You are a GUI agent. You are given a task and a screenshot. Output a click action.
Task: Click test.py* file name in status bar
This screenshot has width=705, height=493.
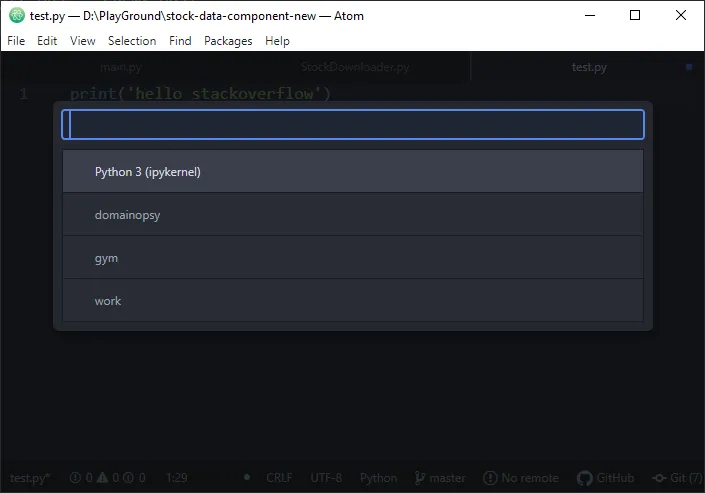30,478
